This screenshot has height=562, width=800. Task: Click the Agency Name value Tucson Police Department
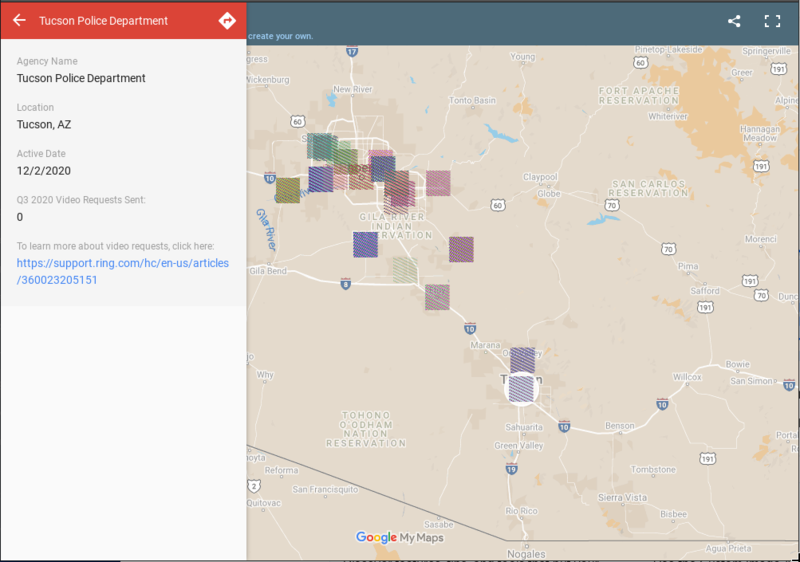click(81, 78)
